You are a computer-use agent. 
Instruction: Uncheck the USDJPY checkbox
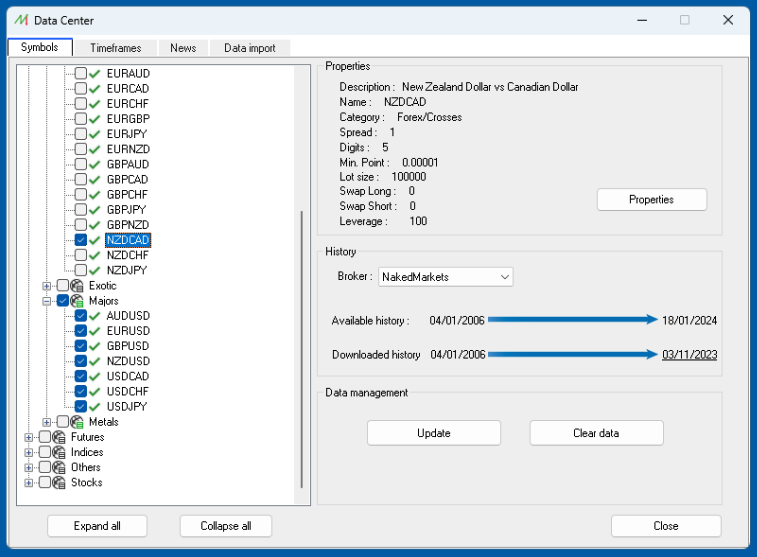81,407
